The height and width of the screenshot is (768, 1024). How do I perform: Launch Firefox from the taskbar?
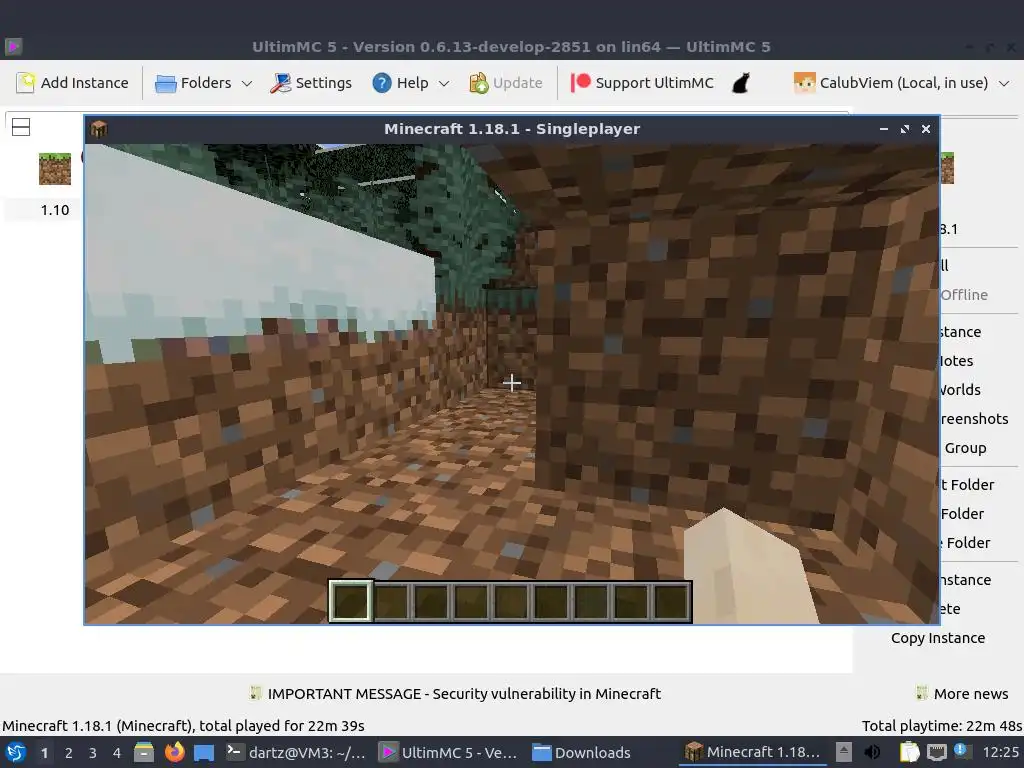(174, 752)
